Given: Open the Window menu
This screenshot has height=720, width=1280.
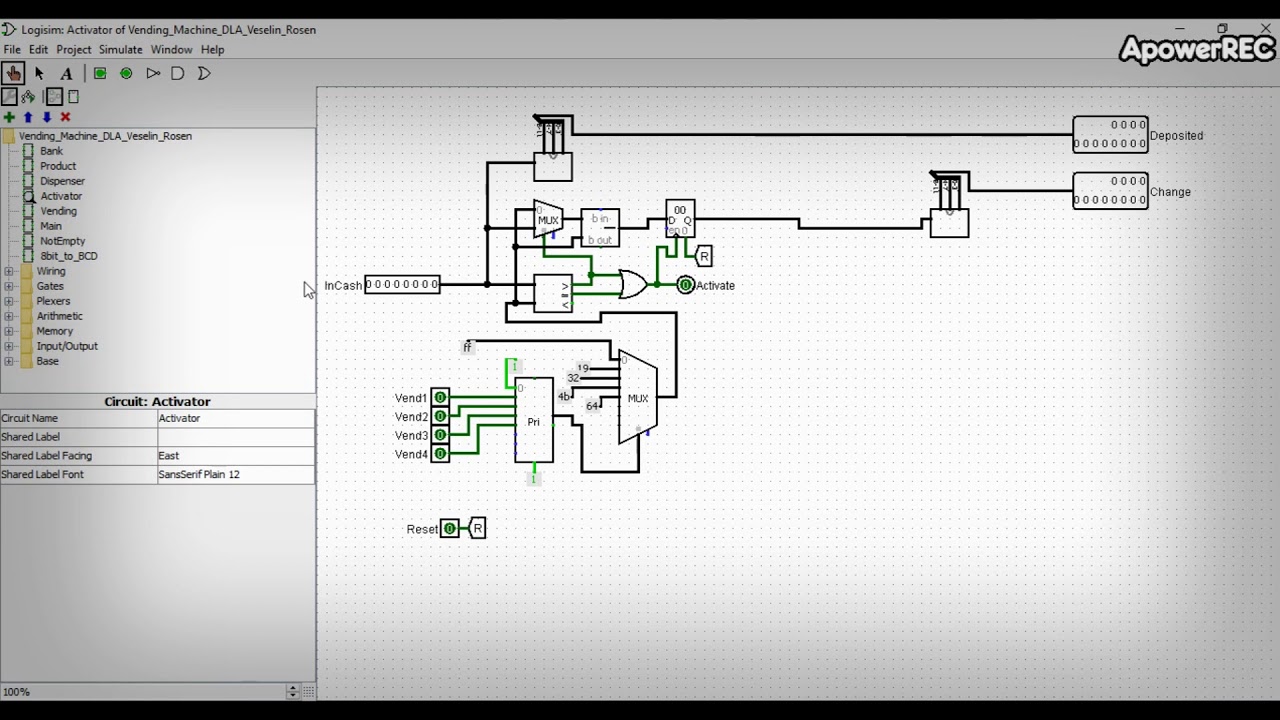Looking at the screenshot, I should [171, 49].
